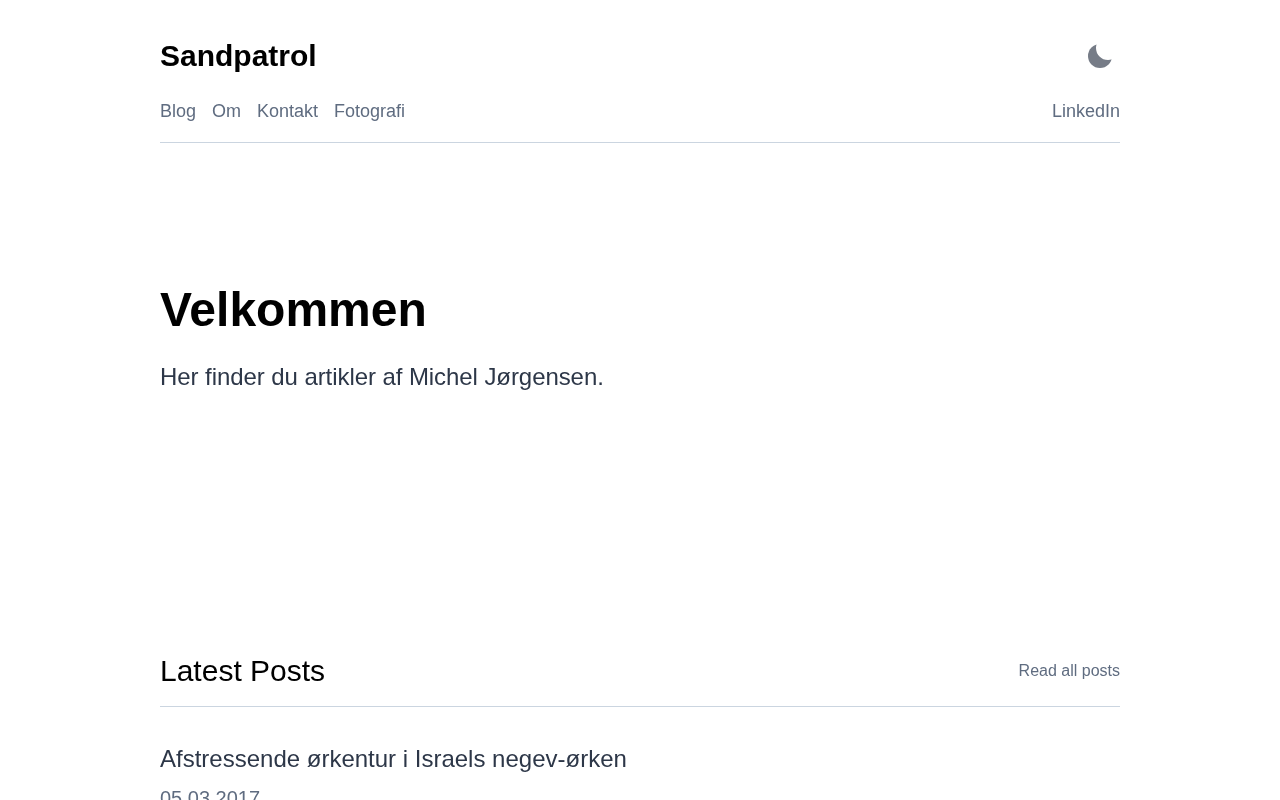1280x800 pixels.
Task: Click the word "Afstressende" in the post title
Action: pyautogui.click(x=230, y=759)
